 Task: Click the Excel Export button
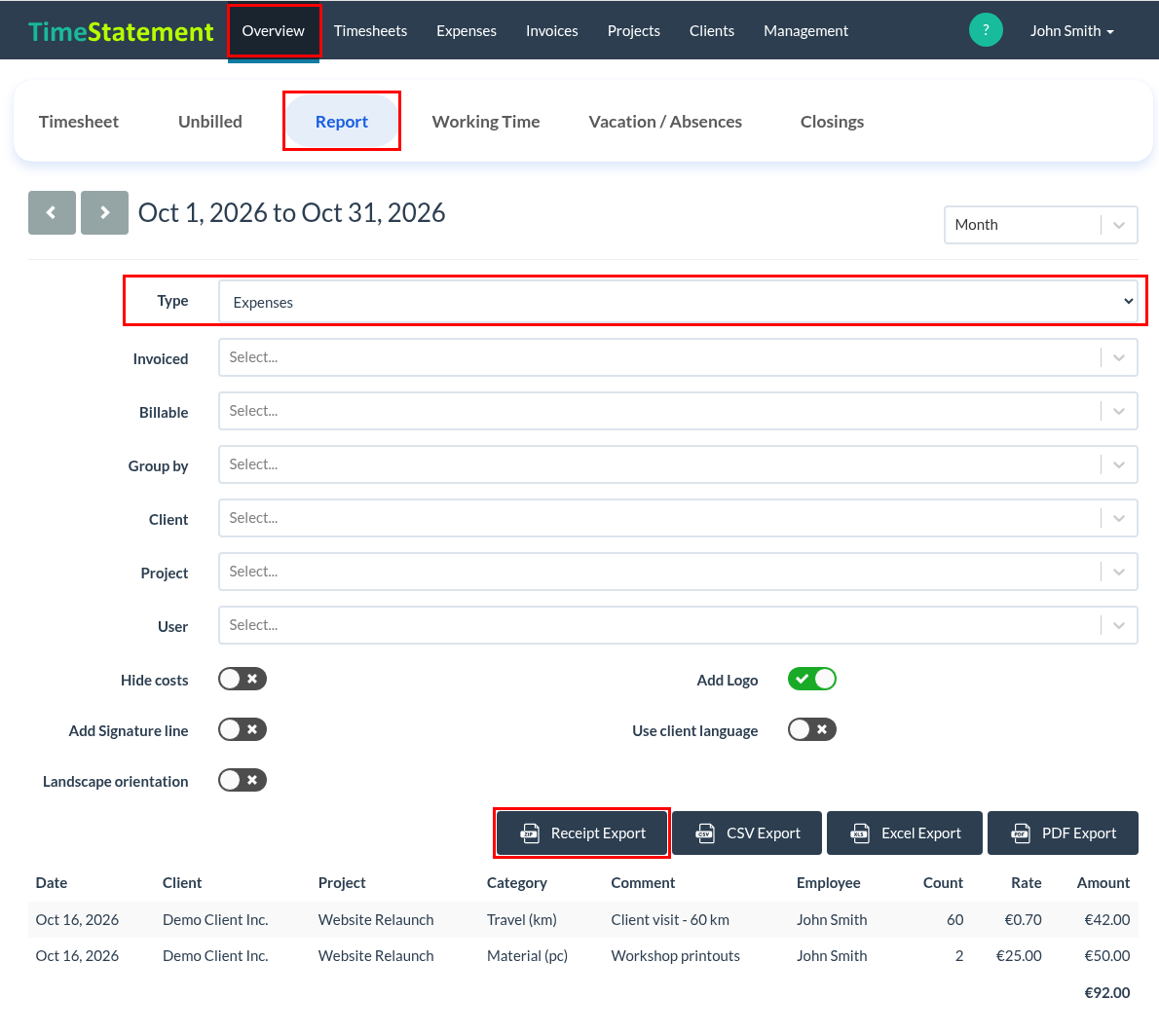[x=905, y=832]
